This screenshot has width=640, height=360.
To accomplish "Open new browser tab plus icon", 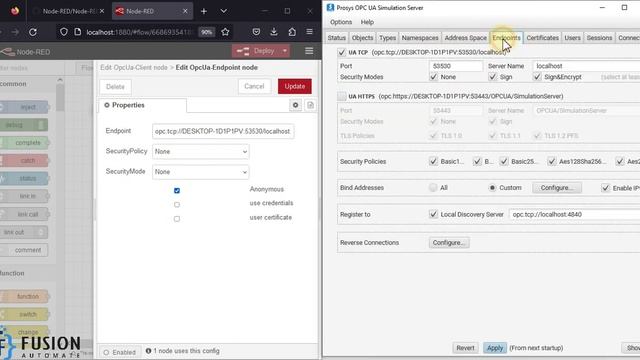I will point(204,11).
